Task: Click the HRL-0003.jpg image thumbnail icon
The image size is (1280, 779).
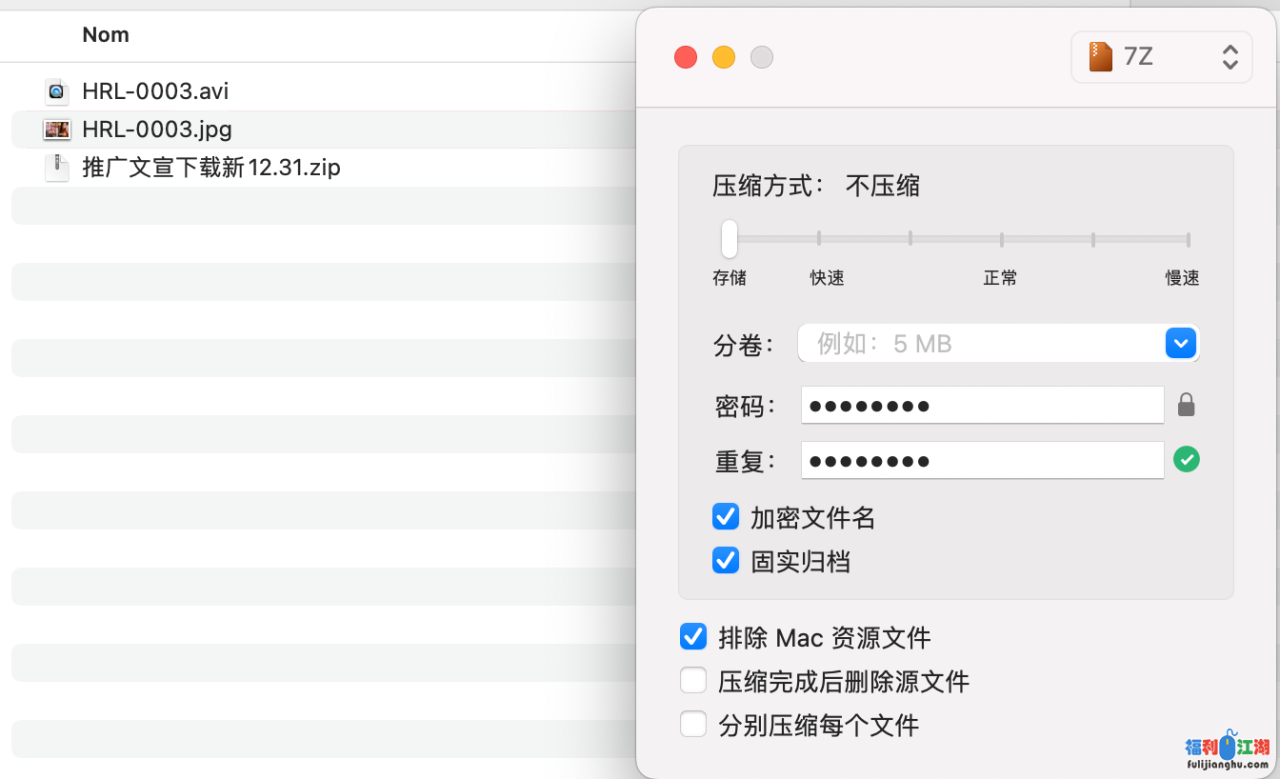Action: coord(57,130)
